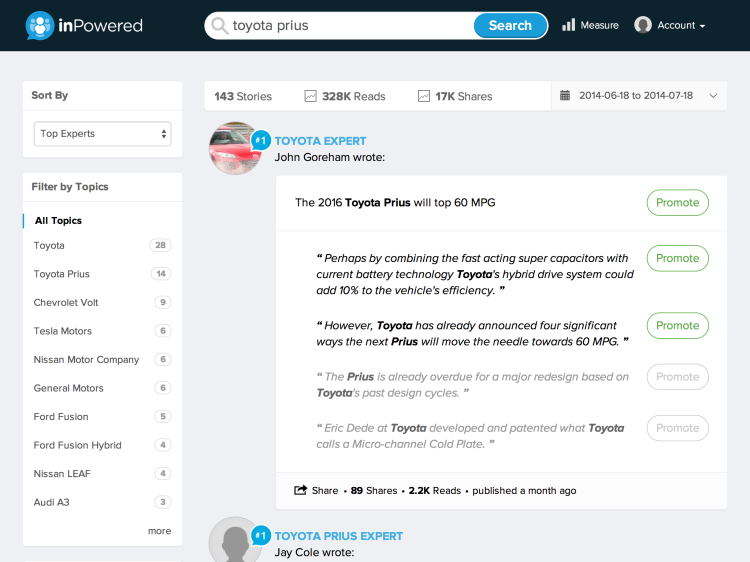The image size is (750, 562).
Task: Click the Reads chart icon
Action: point(310,96)
